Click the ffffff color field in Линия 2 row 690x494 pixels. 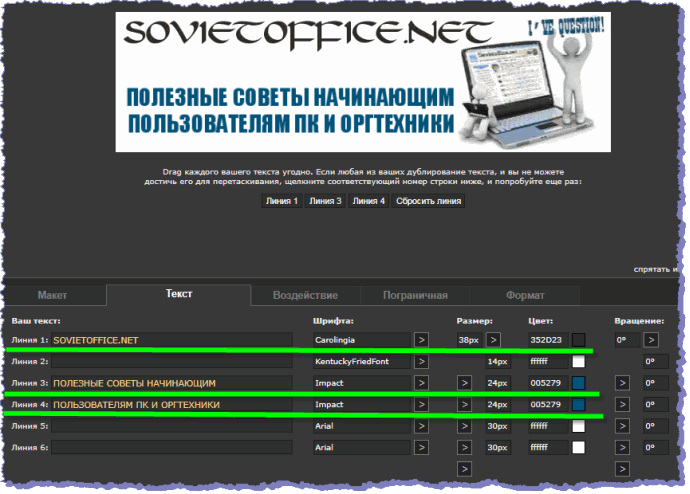pos(548,362)
